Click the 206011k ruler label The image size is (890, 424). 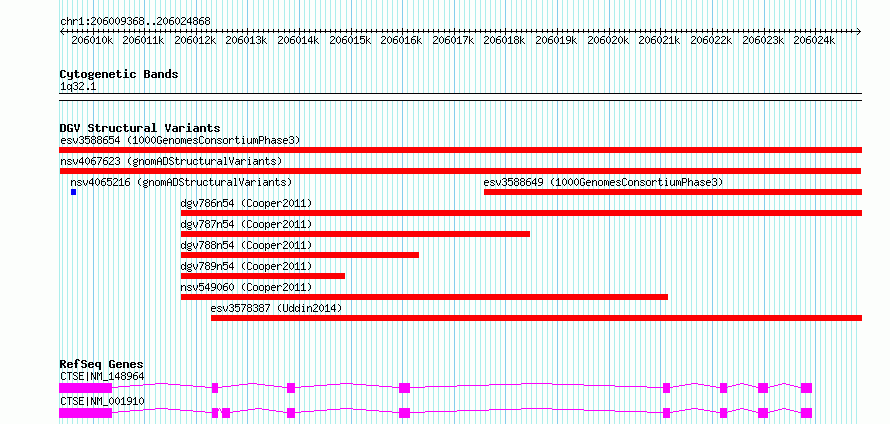(x=144, y=40)
